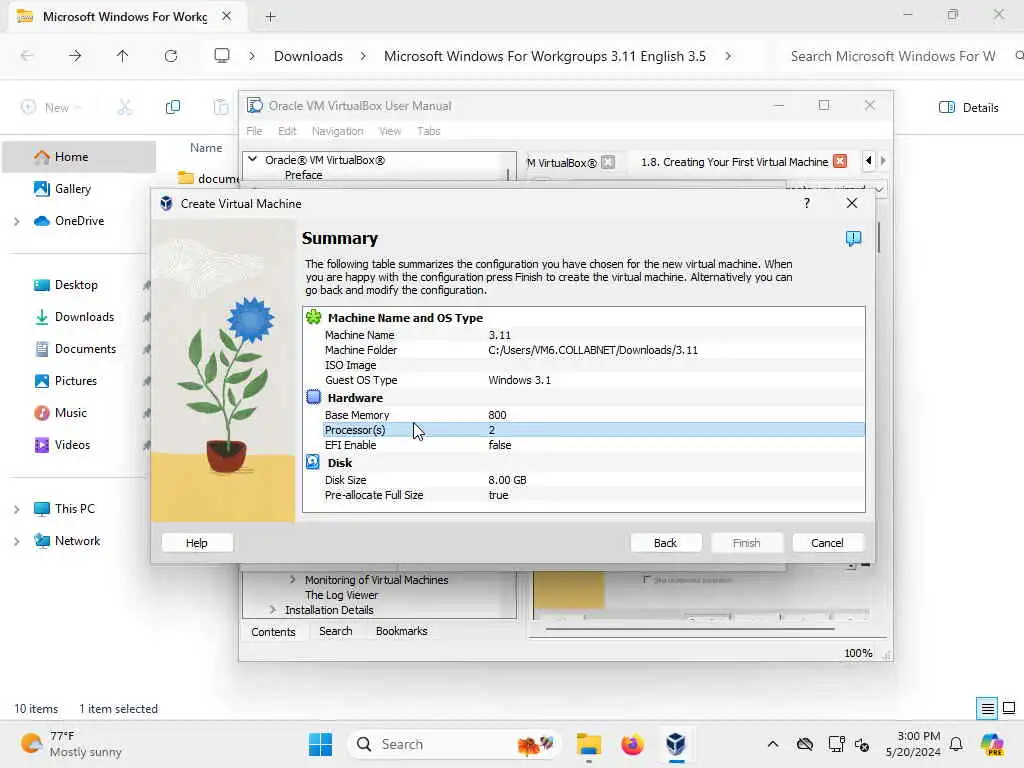Screen dimensions: 1024x768
Task: Expand Installation Details tree node
Action: [272, 609]
